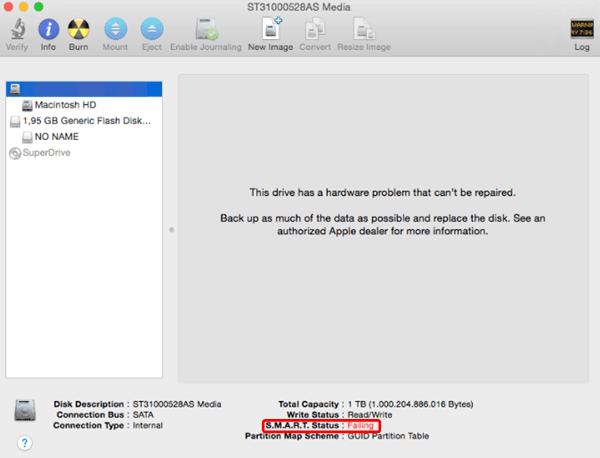Click the Total Capacity 1 TB value
Viewport: 600px width, 458px height.
(410, 404)
